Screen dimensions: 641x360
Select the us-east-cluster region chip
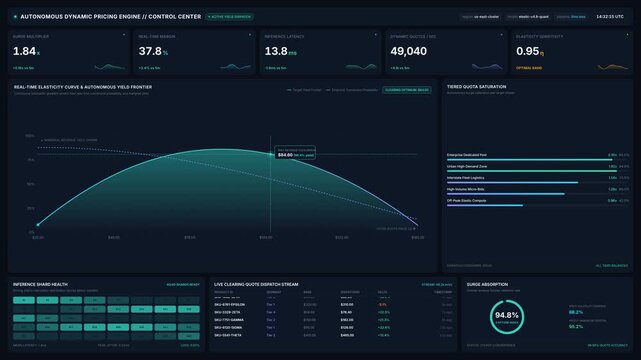[x=480, y=17]
